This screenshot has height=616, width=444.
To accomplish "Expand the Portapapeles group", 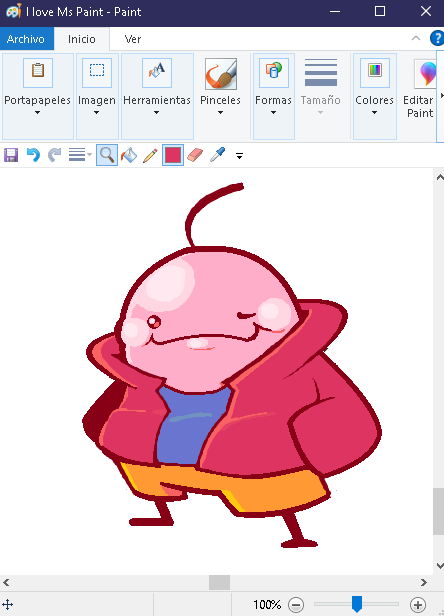I will [38, 96].
